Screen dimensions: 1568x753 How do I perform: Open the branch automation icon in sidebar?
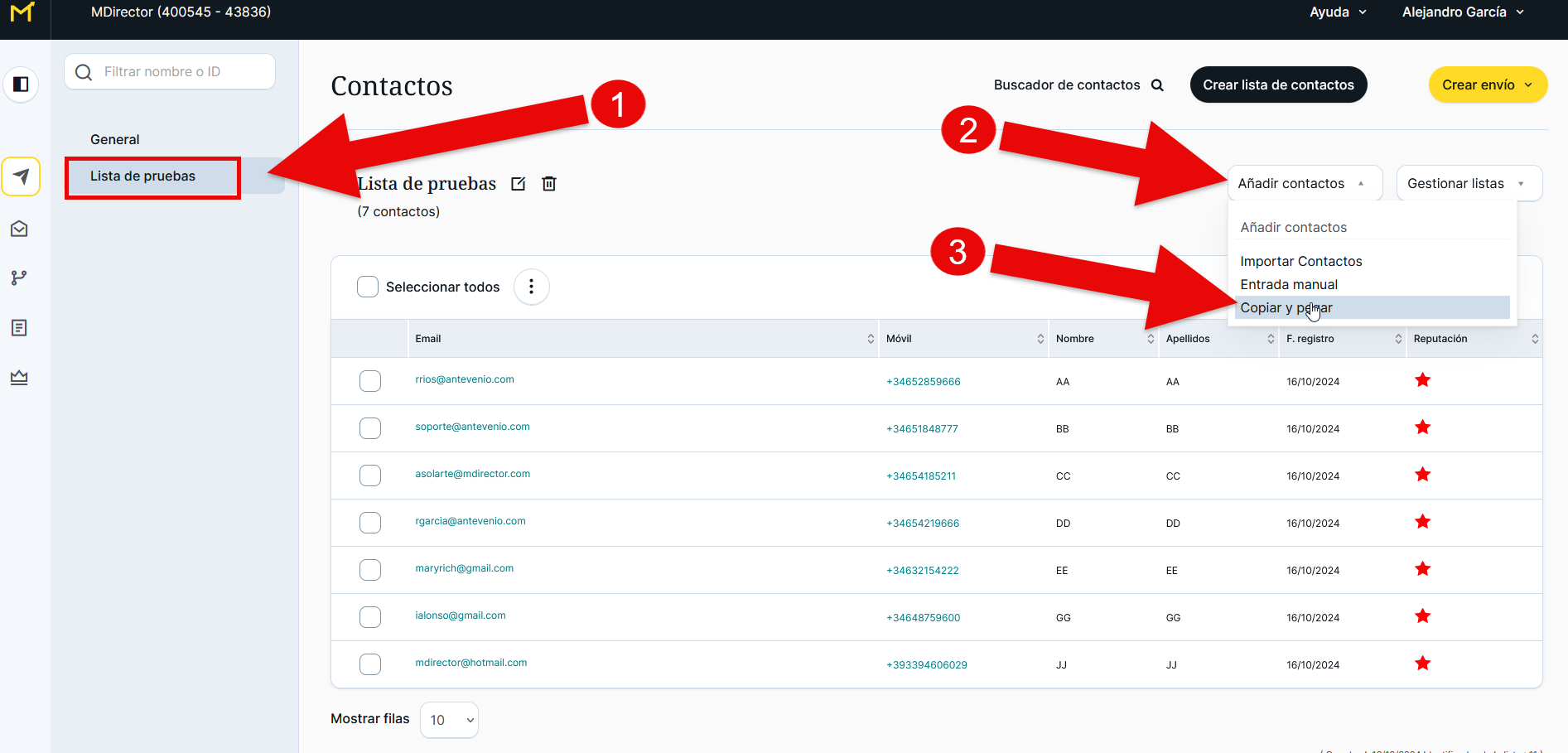(x=19, y=278)
